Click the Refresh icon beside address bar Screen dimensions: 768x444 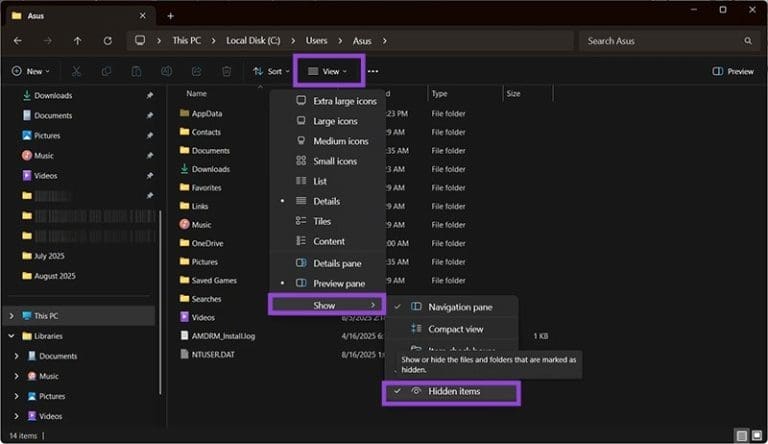coord(107,41)
